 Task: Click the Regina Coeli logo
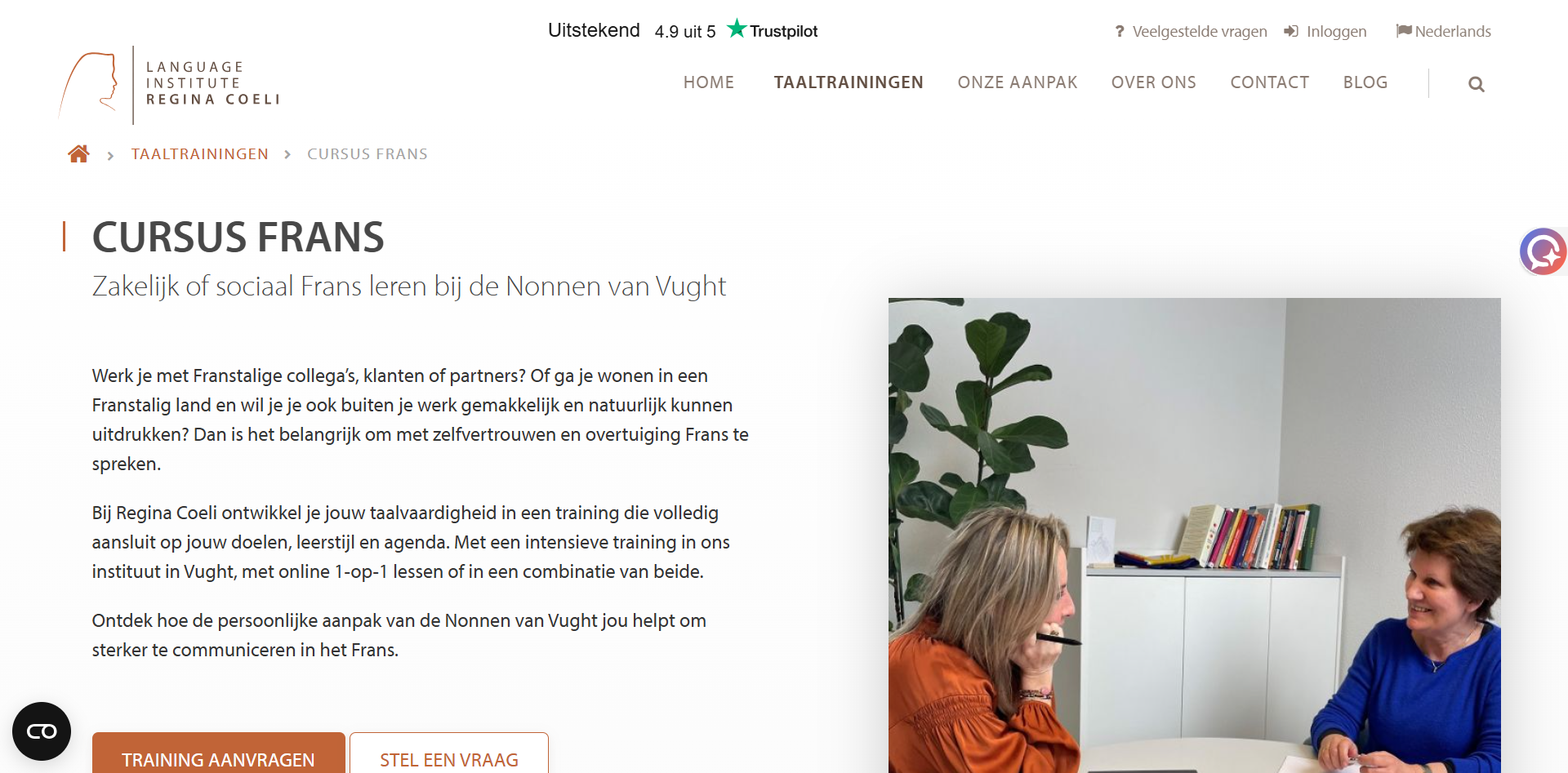tap(170, 84)
